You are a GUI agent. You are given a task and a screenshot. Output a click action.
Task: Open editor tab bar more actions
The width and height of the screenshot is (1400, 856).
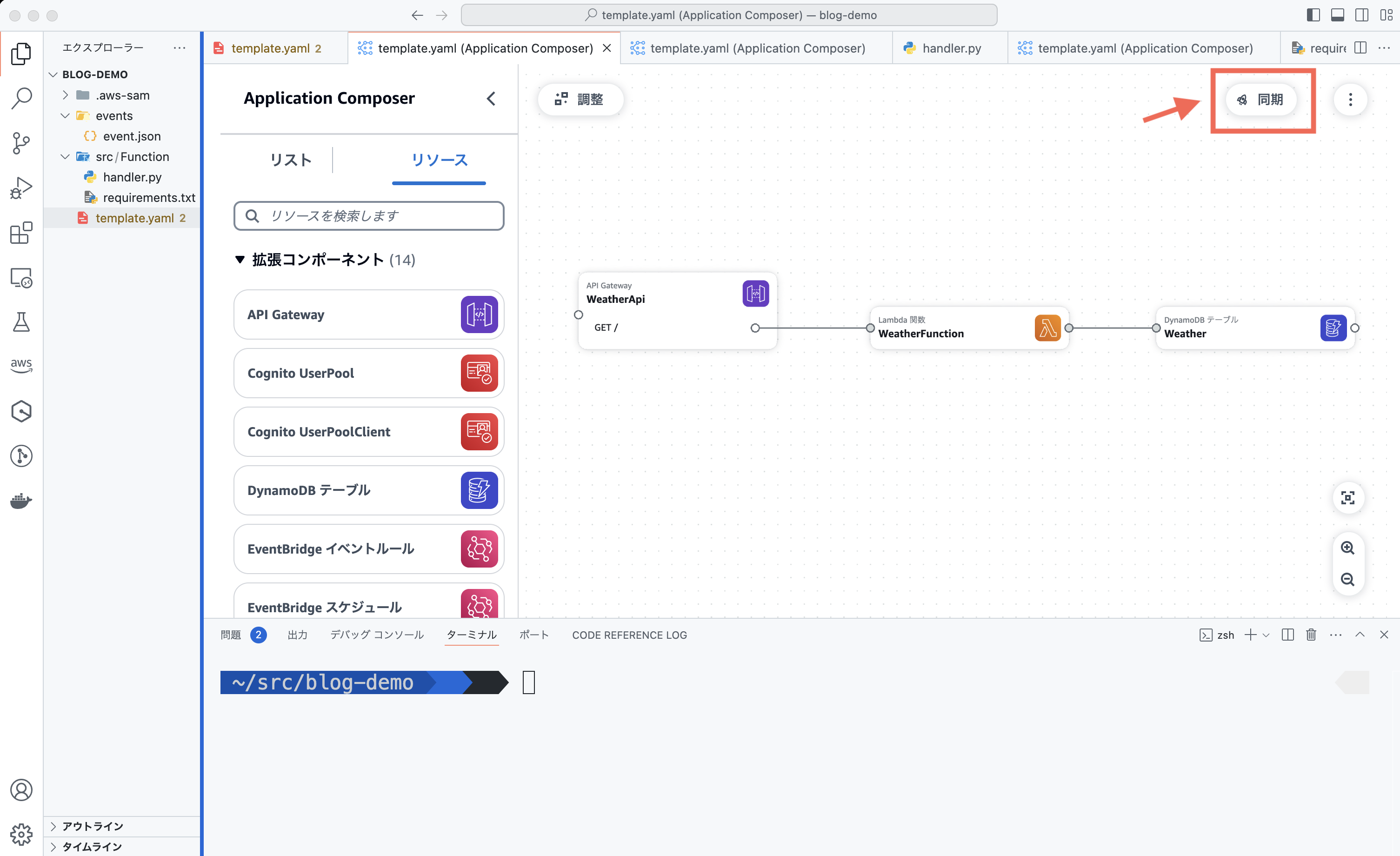(x=1384, y=48)
